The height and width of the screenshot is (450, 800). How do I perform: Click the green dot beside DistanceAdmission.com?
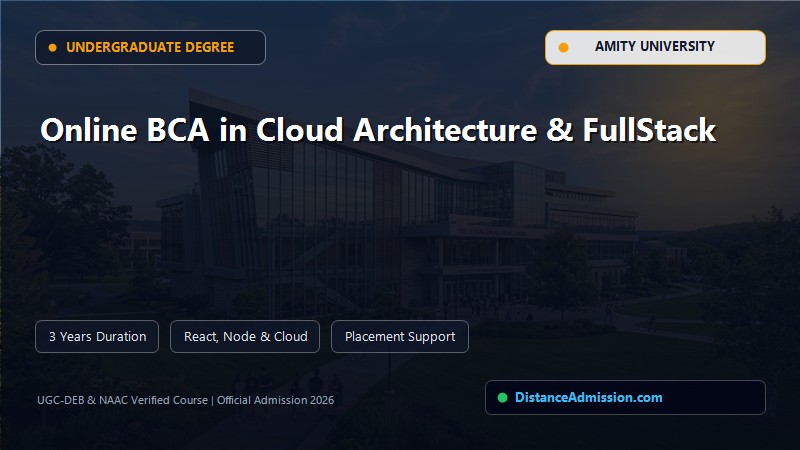(503, 397)
